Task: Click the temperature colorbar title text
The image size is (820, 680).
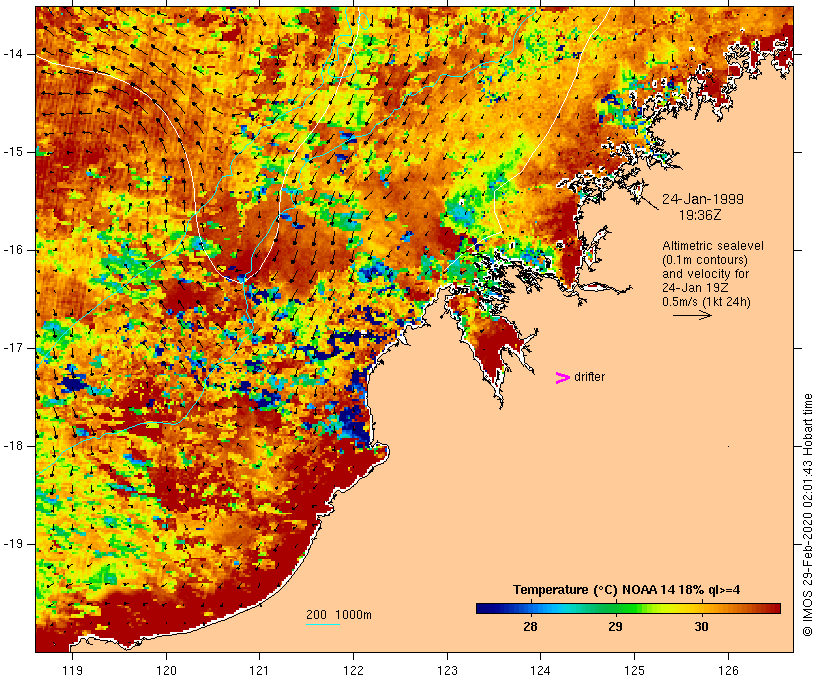Action: 627,590
